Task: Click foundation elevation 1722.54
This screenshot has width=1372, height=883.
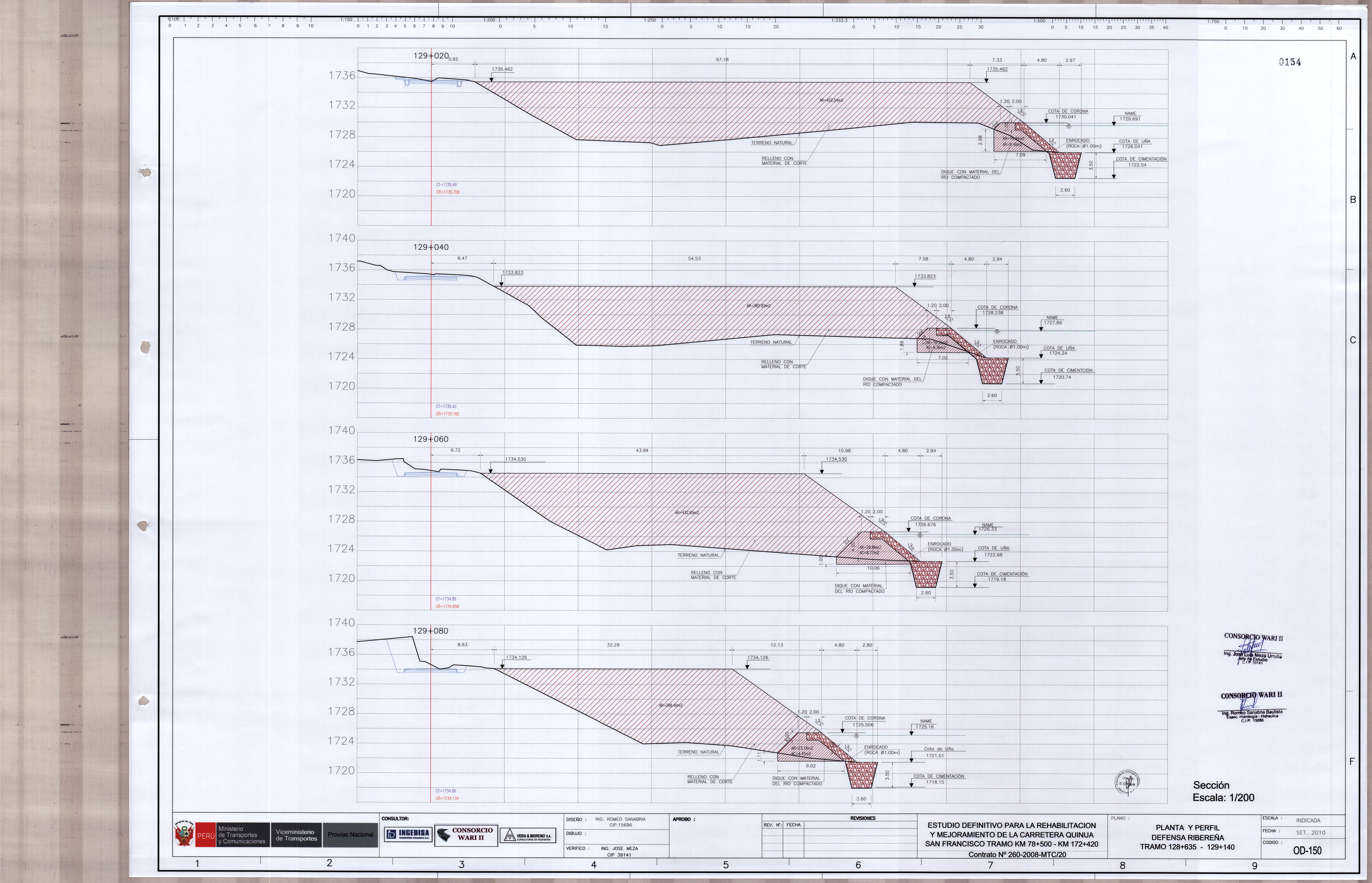Action: (x=1137, y=165)
